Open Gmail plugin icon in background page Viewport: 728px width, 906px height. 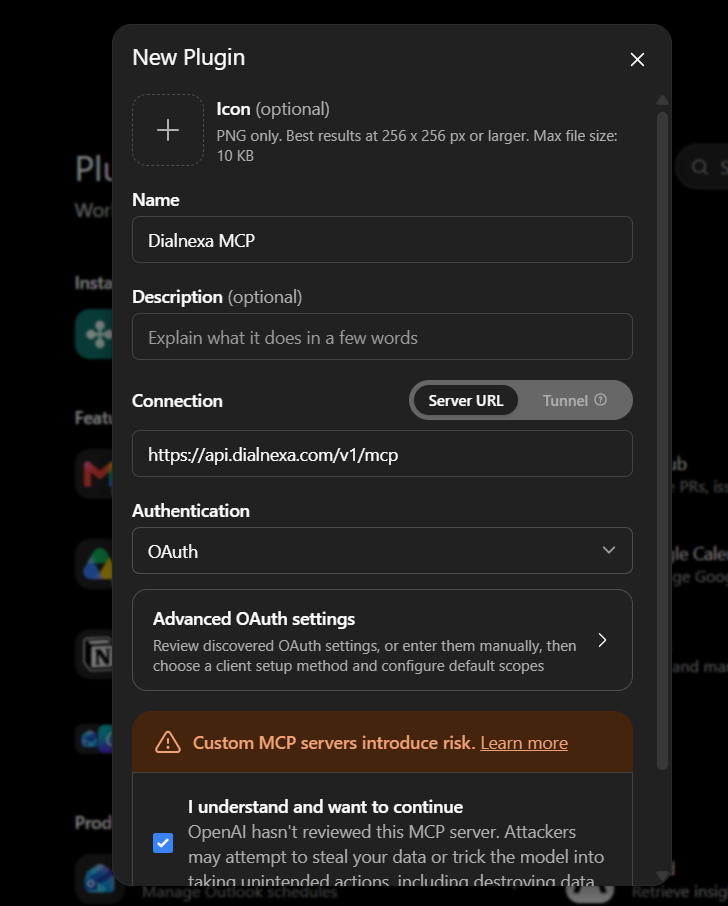[x=96, y=475]
